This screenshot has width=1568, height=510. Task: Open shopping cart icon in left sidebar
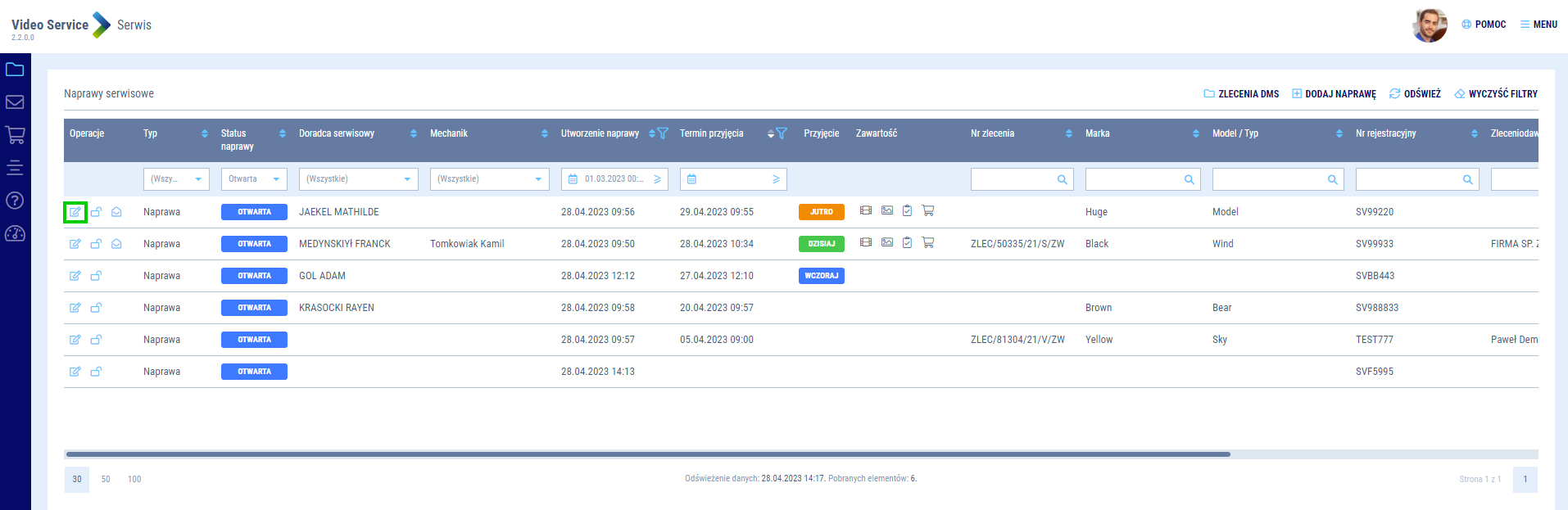(x=15, y=135)
